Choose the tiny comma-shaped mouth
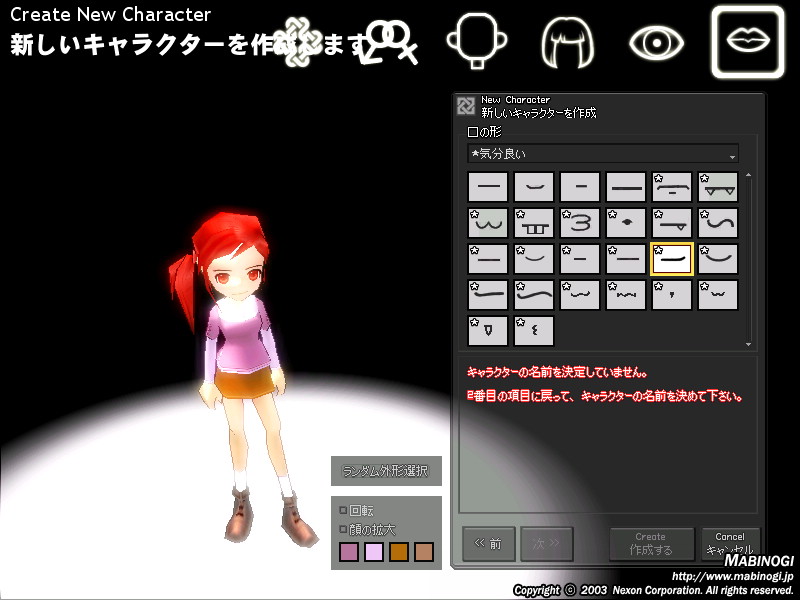This screenshot has width=800, height=600. (671, 294)
